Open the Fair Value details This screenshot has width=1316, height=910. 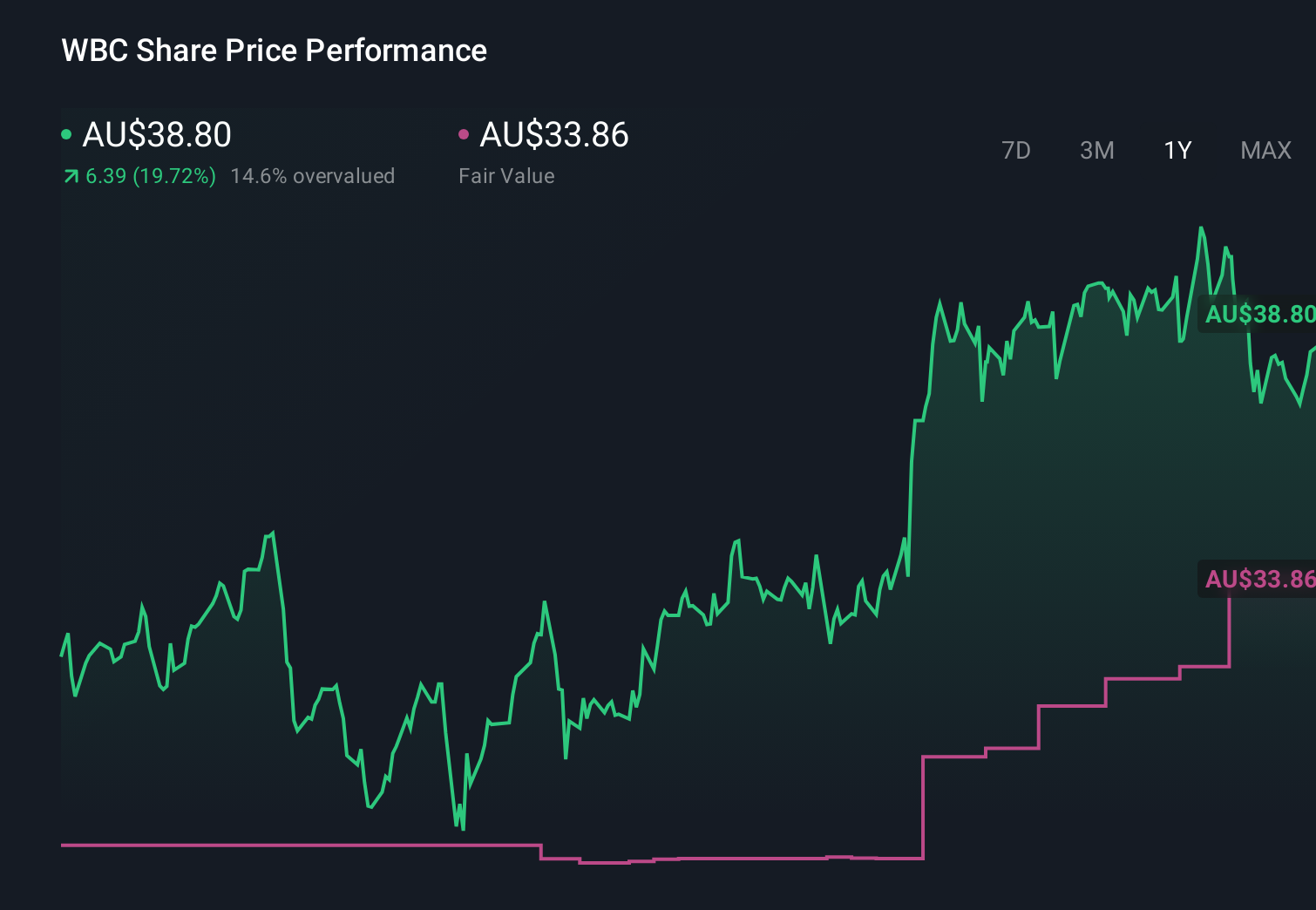coord(506,175)
